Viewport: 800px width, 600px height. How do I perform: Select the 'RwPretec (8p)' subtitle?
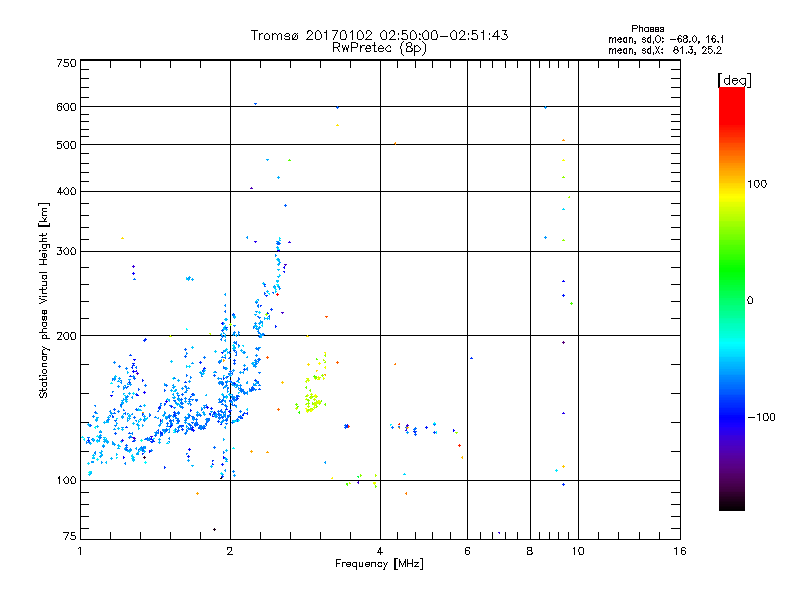pos(379,48)
